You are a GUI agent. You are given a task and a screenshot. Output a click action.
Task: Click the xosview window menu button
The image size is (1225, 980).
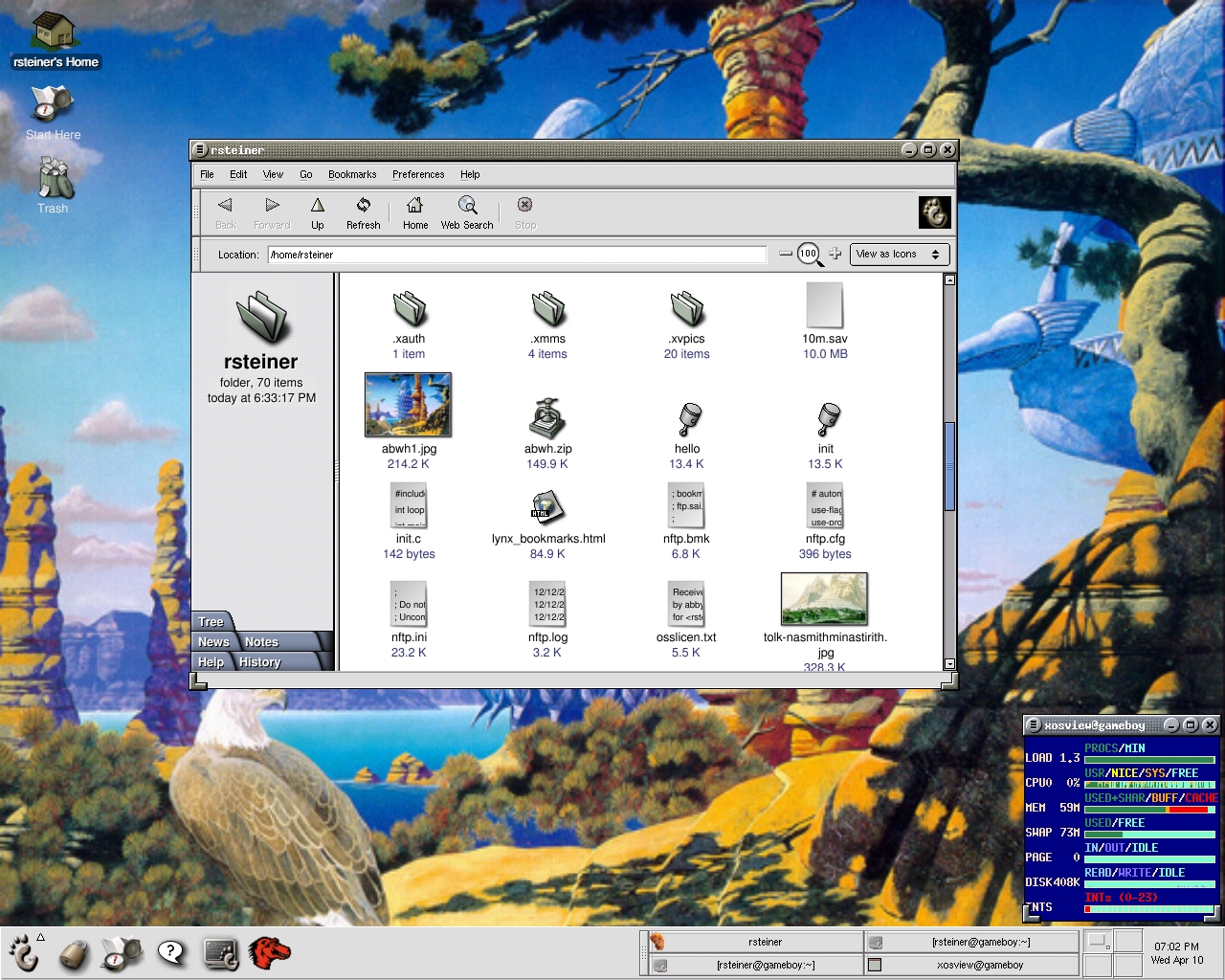[x=1034, y=725]
